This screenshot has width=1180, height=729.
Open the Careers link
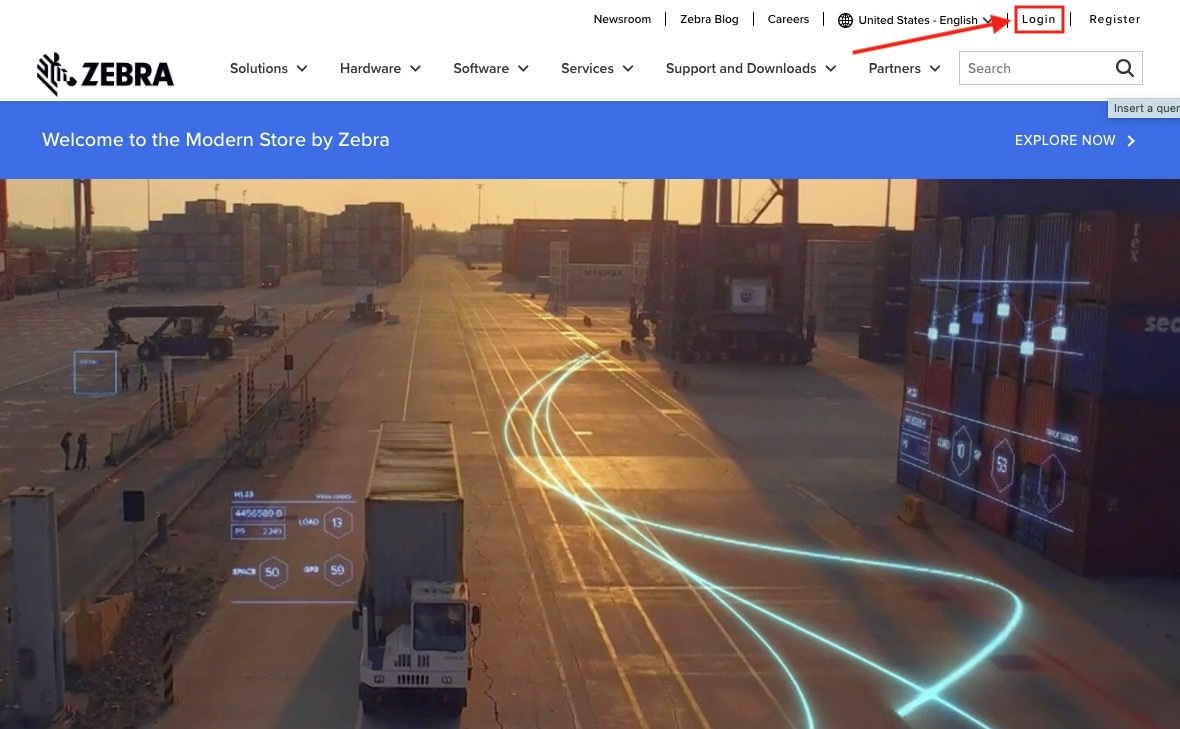788,19
